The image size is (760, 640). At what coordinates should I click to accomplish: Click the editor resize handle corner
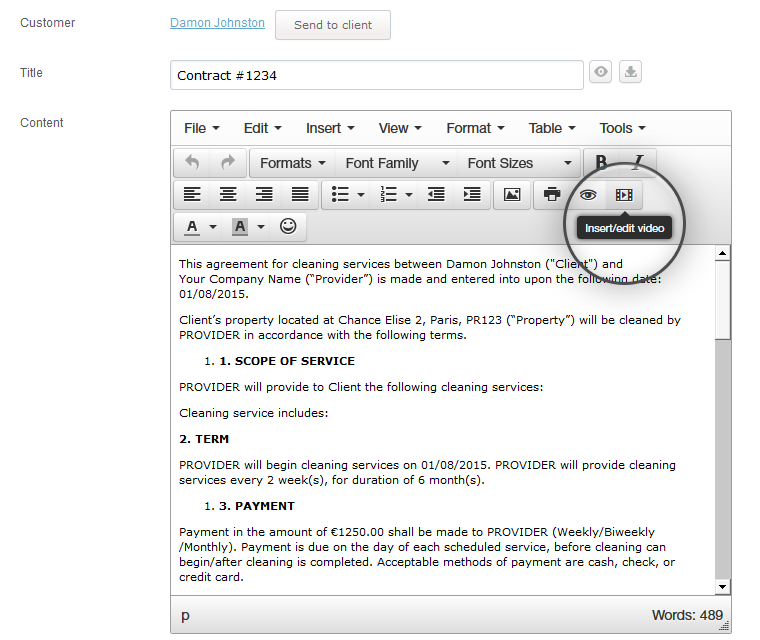coord(725,626)
